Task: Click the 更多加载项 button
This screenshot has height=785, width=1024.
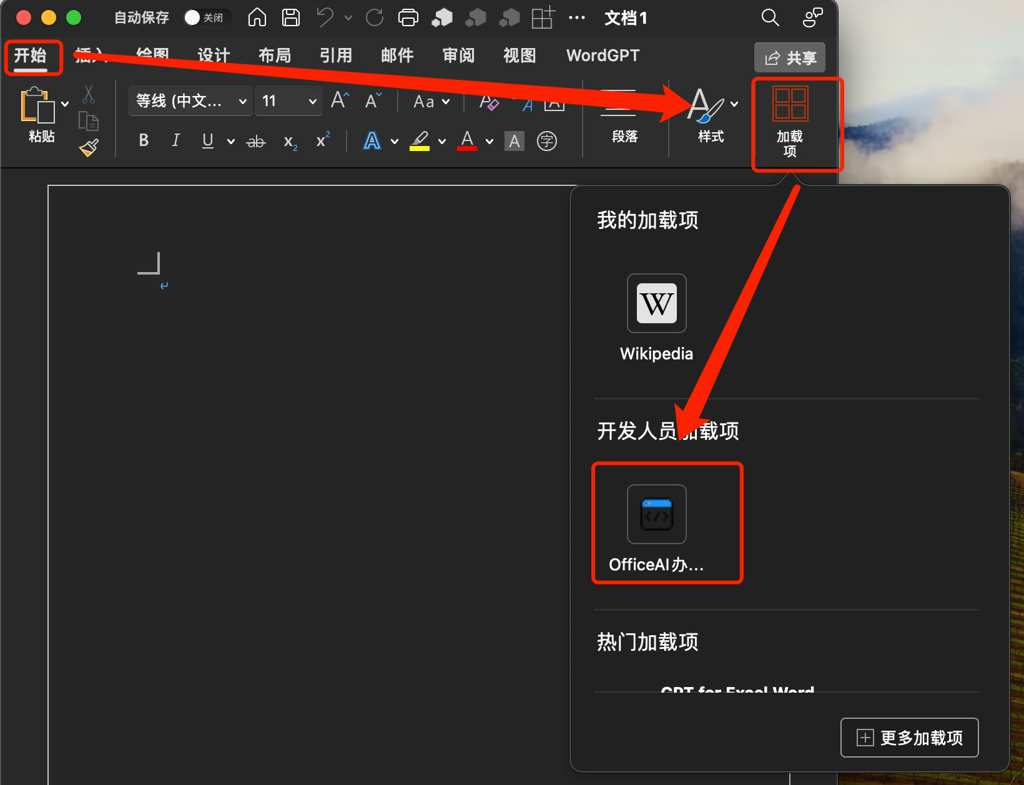Action: pos(909,738)
